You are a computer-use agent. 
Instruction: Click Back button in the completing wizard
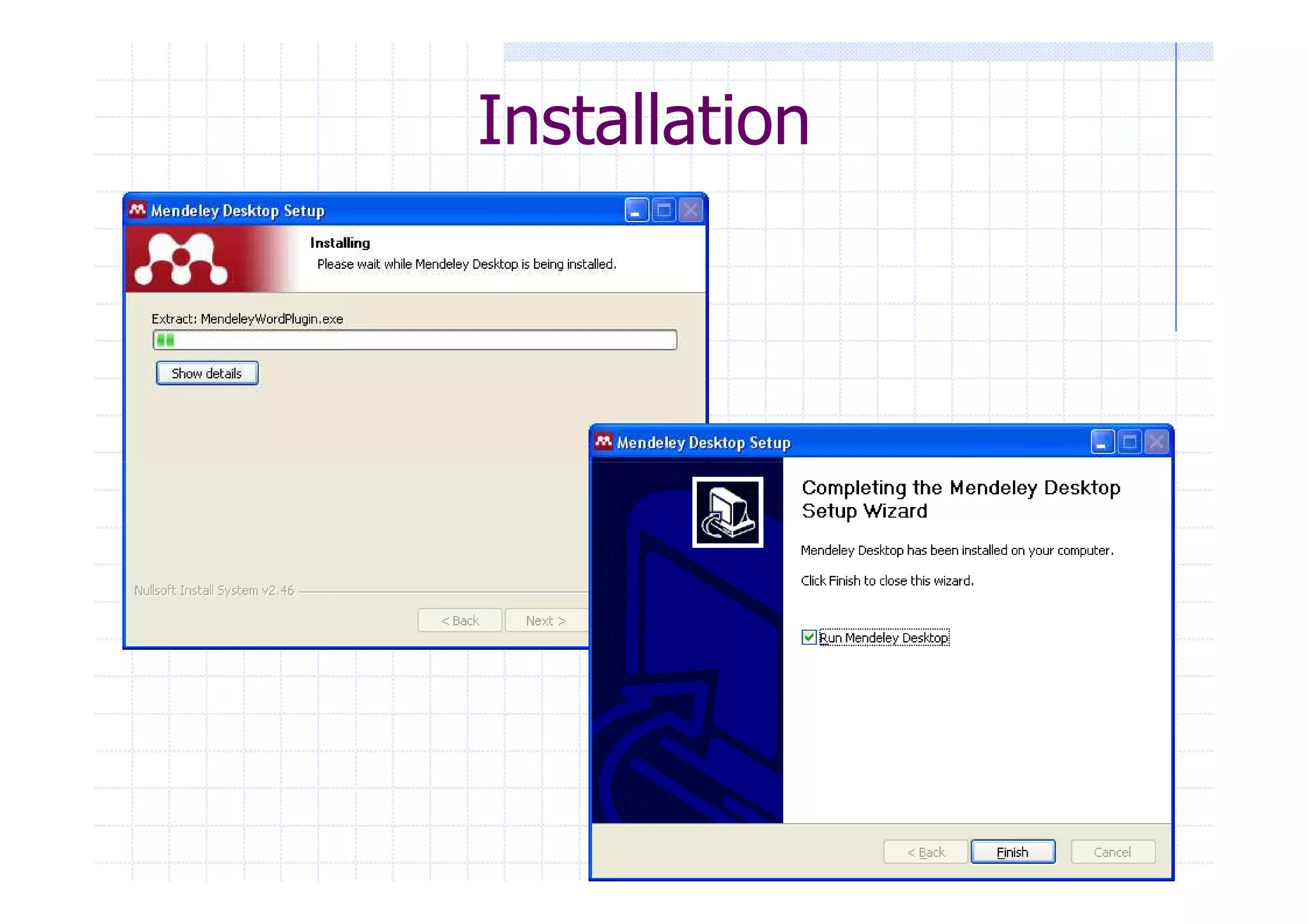925,852
